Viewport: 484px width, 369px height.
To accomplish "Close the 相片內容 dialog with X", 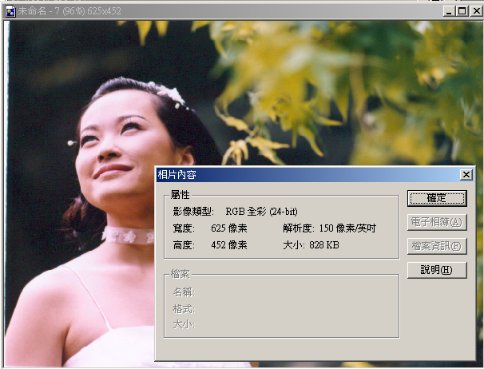I will 466,174.
